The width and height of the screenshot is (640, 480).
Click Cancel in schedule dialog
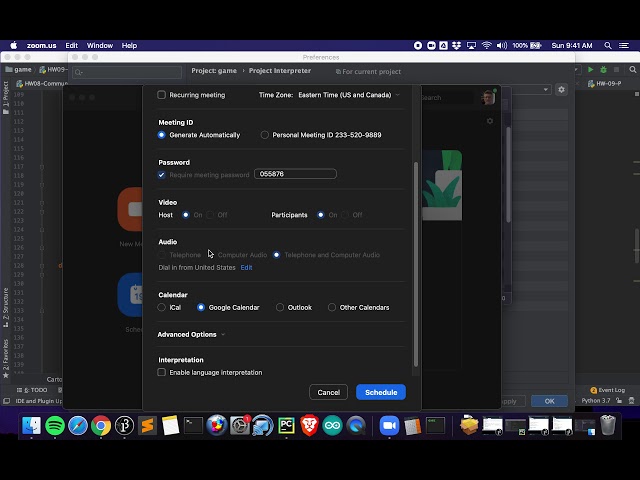pyautogui.click(x=329, y=392)
